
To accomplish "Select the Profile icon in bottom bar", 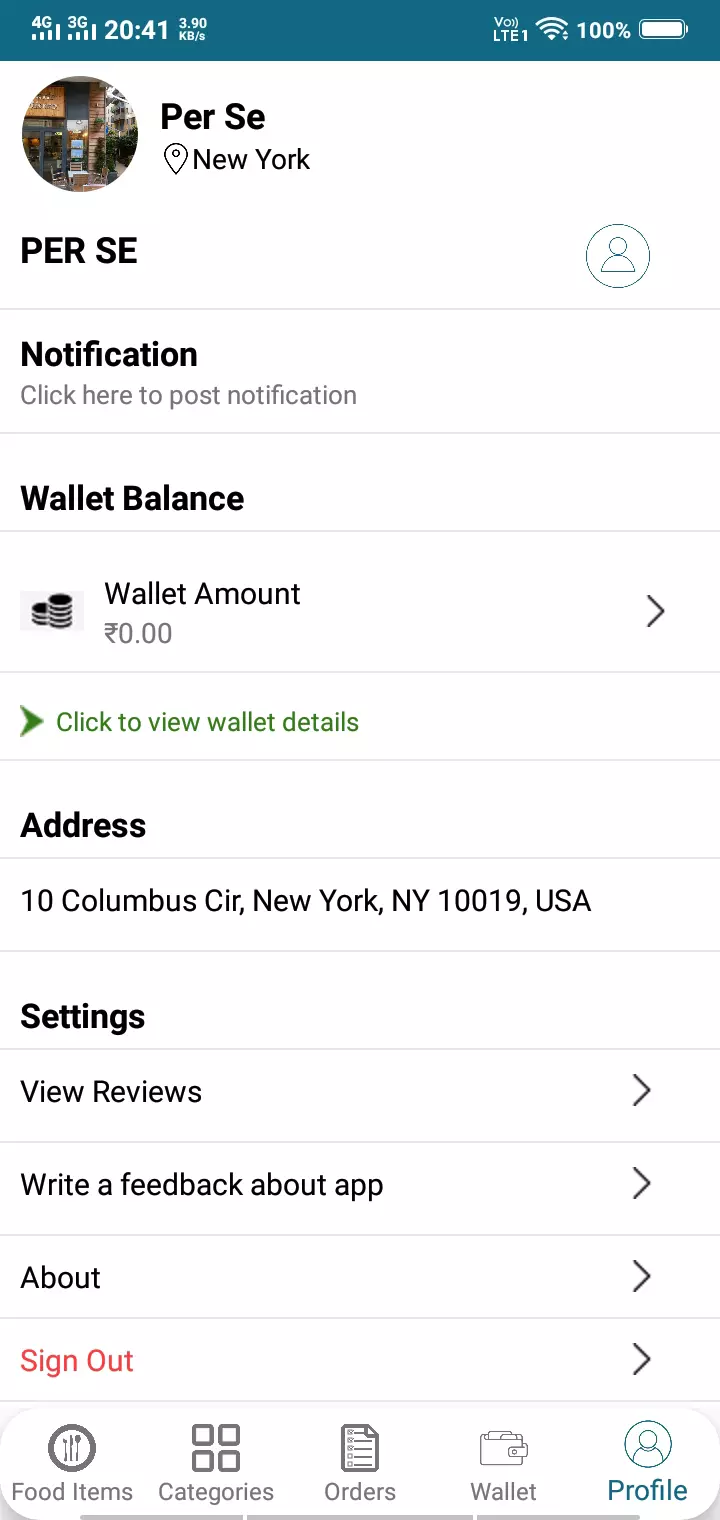I will pyautogui.click(x=648, y=1444).
